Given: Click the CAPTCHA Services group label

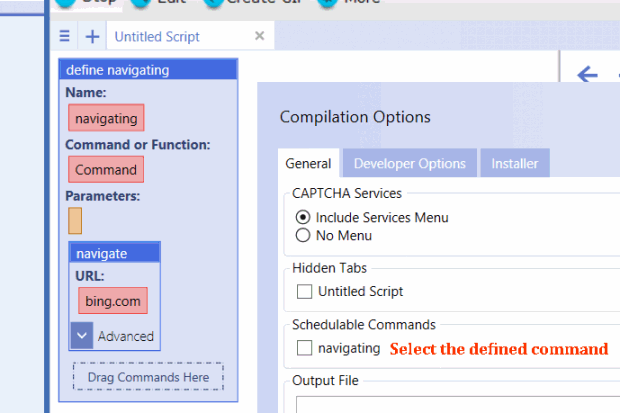Looking at the screenshot, I should (x=347, y=193).
